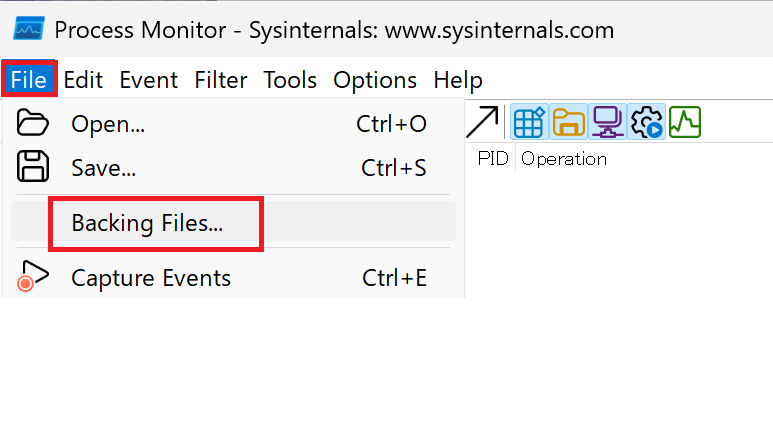Open the Filter menu
The image size is (773, 421).
click(x=220, y=80)
